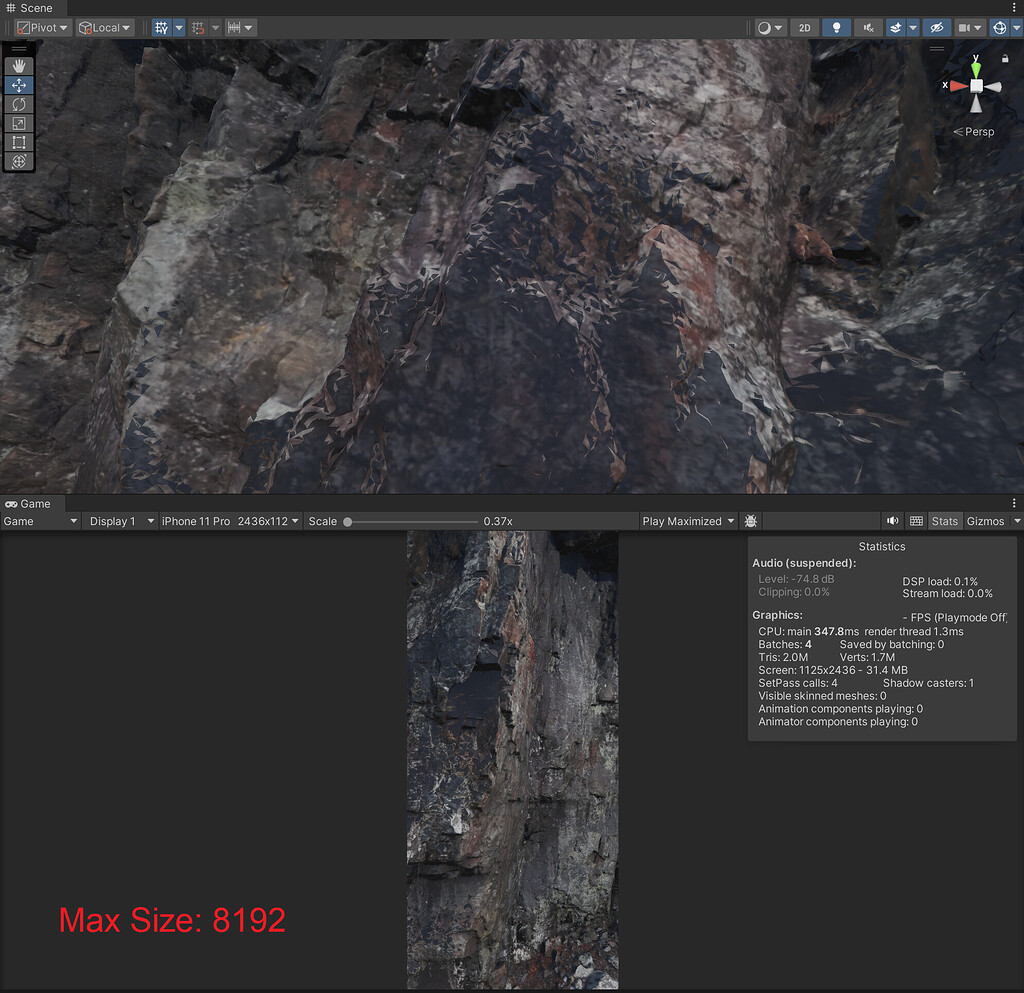Activate the Rotate tool
Screen dimensions: 1024x993
pyautogui.click(x=19, y=104)
